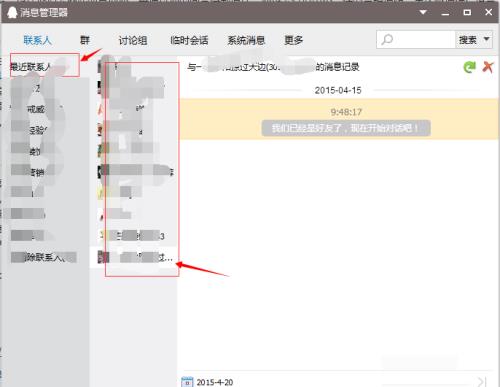Select the 系统消息 tab
Screen dimensions: 500x387
point(246,40)
